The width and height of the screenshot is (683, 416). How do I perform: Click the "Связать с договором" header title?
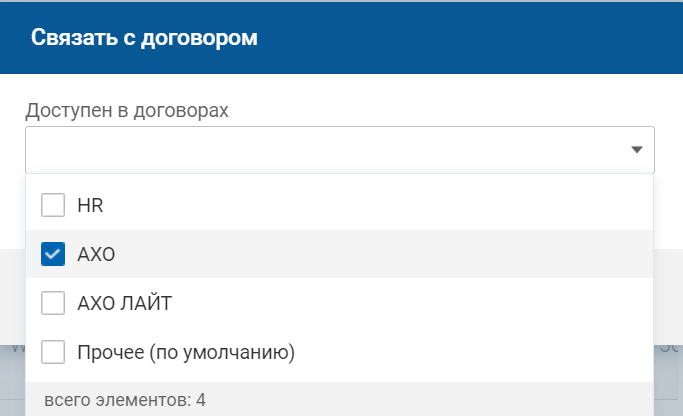pyautogui.click(x=144, y=38)
